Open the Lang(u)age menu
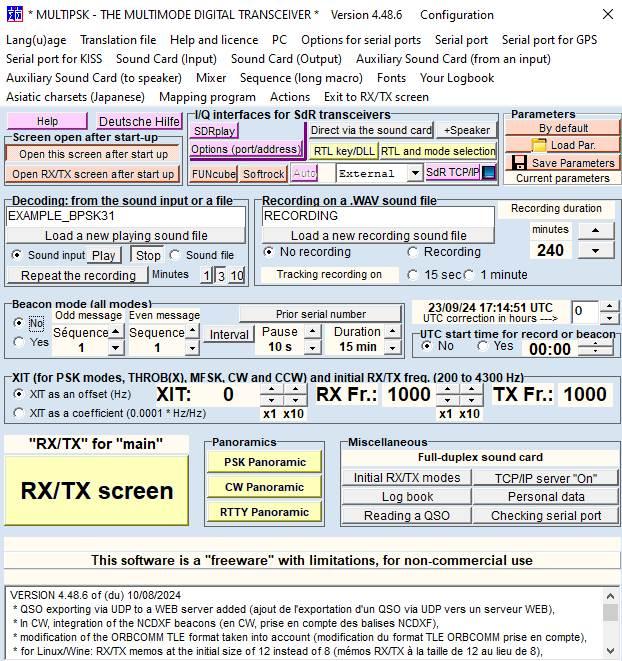622x661 pixels. coord(36,40)
